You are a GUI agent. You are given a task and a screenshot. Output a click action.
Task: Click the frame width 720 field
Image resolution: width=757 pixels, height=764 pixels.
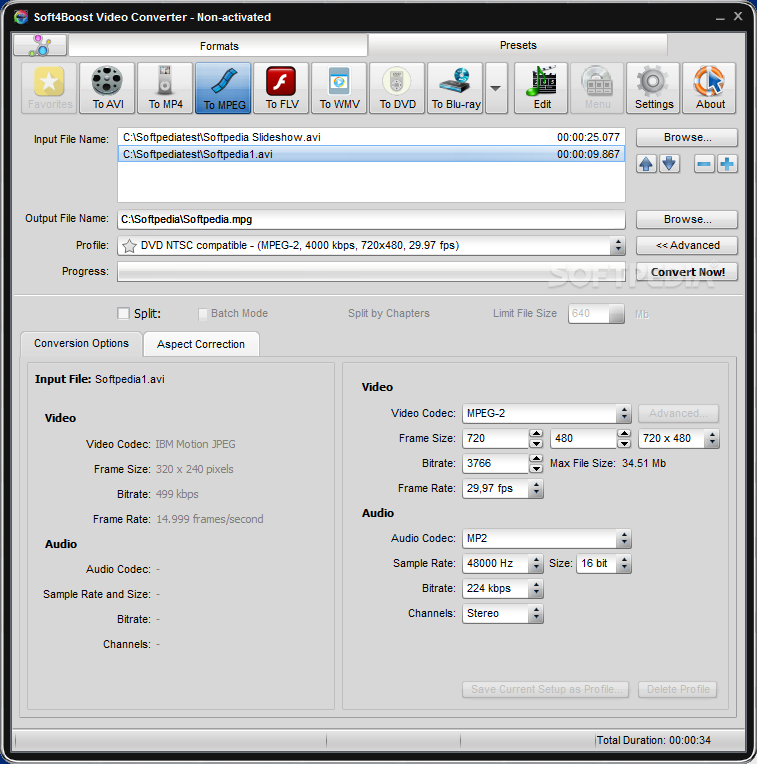click(x=495, y=439)
